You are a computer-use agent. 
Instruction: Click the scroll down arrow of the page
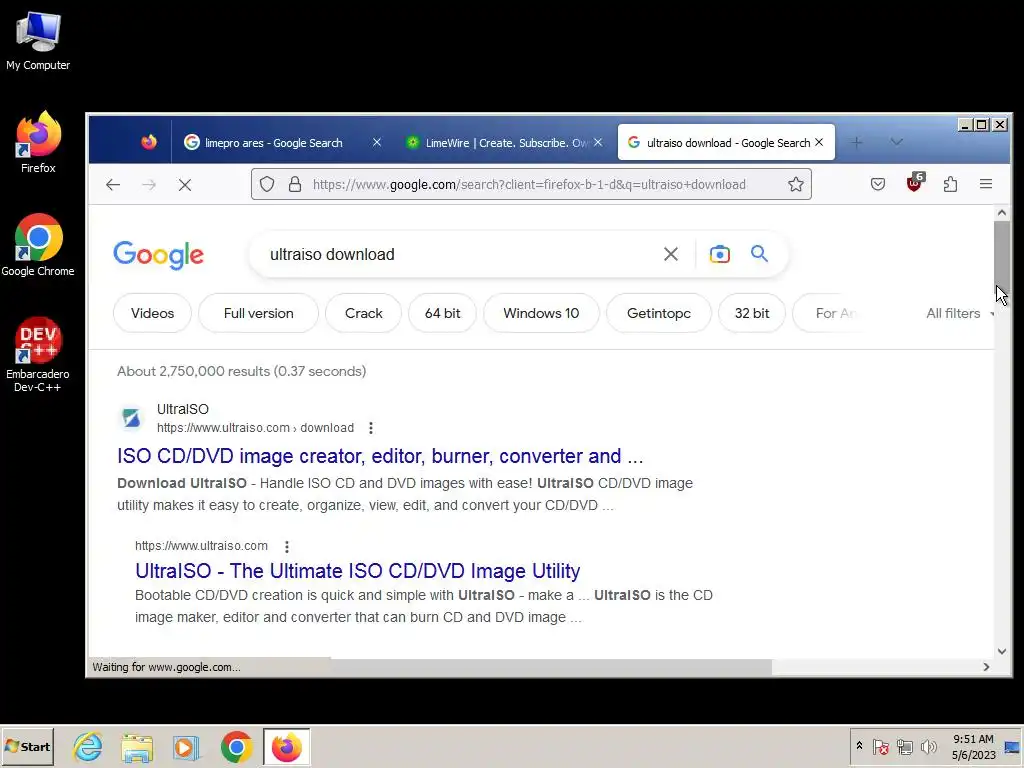tap(1002, 651)
